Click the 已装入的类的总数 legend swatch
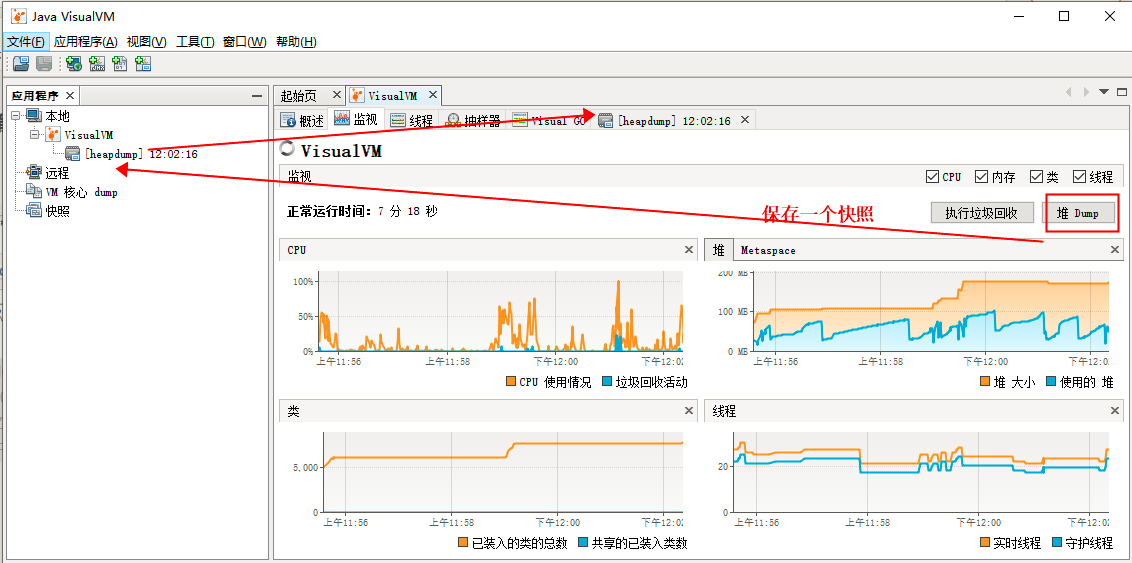1132x563 pixels. click(x=463, y=542)
